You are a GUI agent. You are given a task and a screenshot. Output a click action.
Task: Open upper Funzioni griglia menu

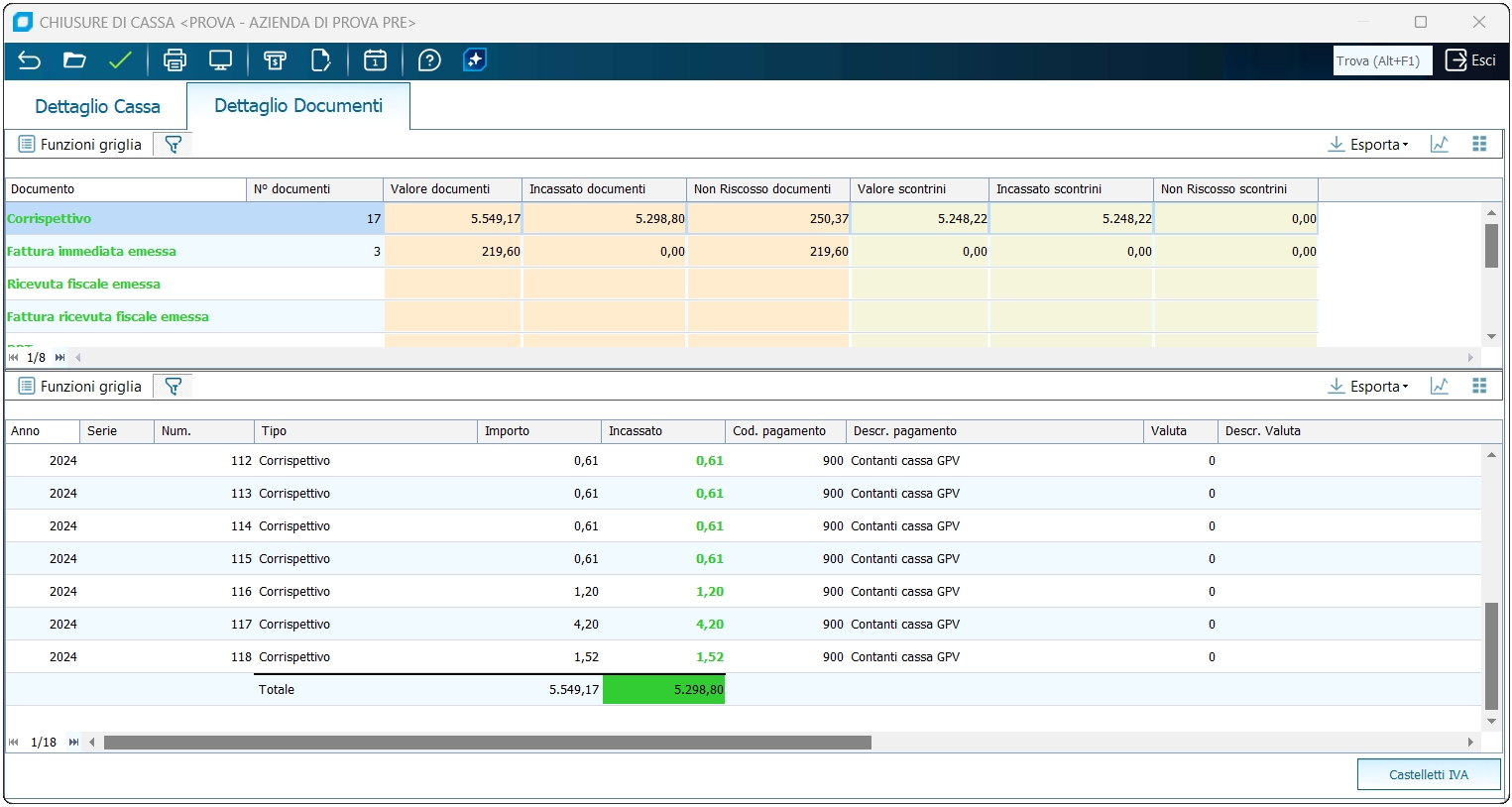click(80, 145)
